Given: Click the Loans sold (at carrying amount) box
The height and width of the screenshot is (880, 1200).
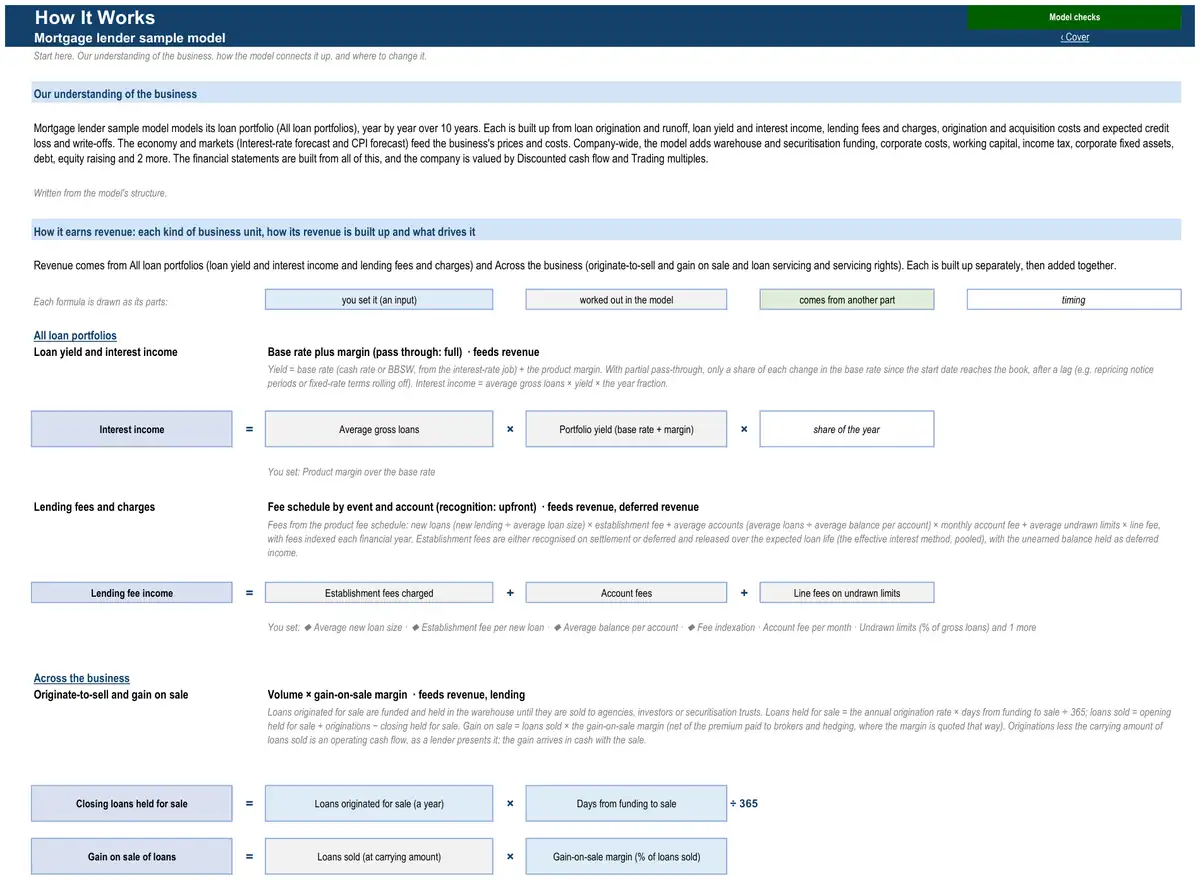Looking at the screenshot, I should pos(379,856).
